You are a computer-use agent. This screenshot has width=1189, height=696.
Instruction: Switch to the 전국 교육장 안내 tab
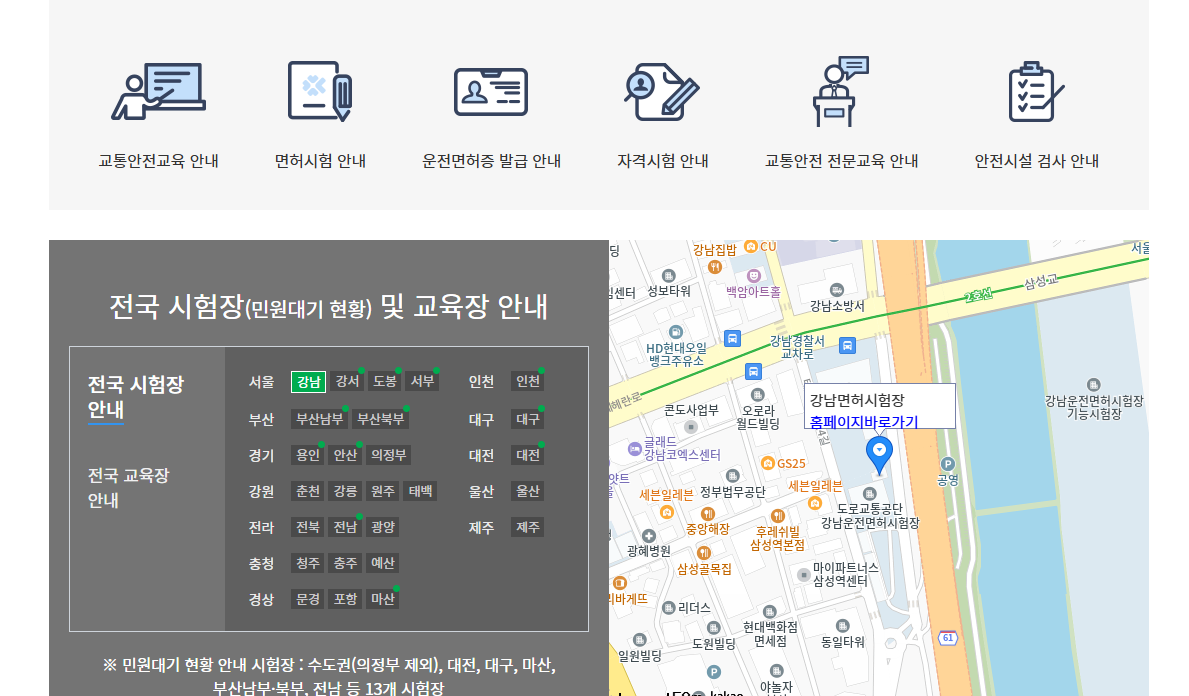128,488
